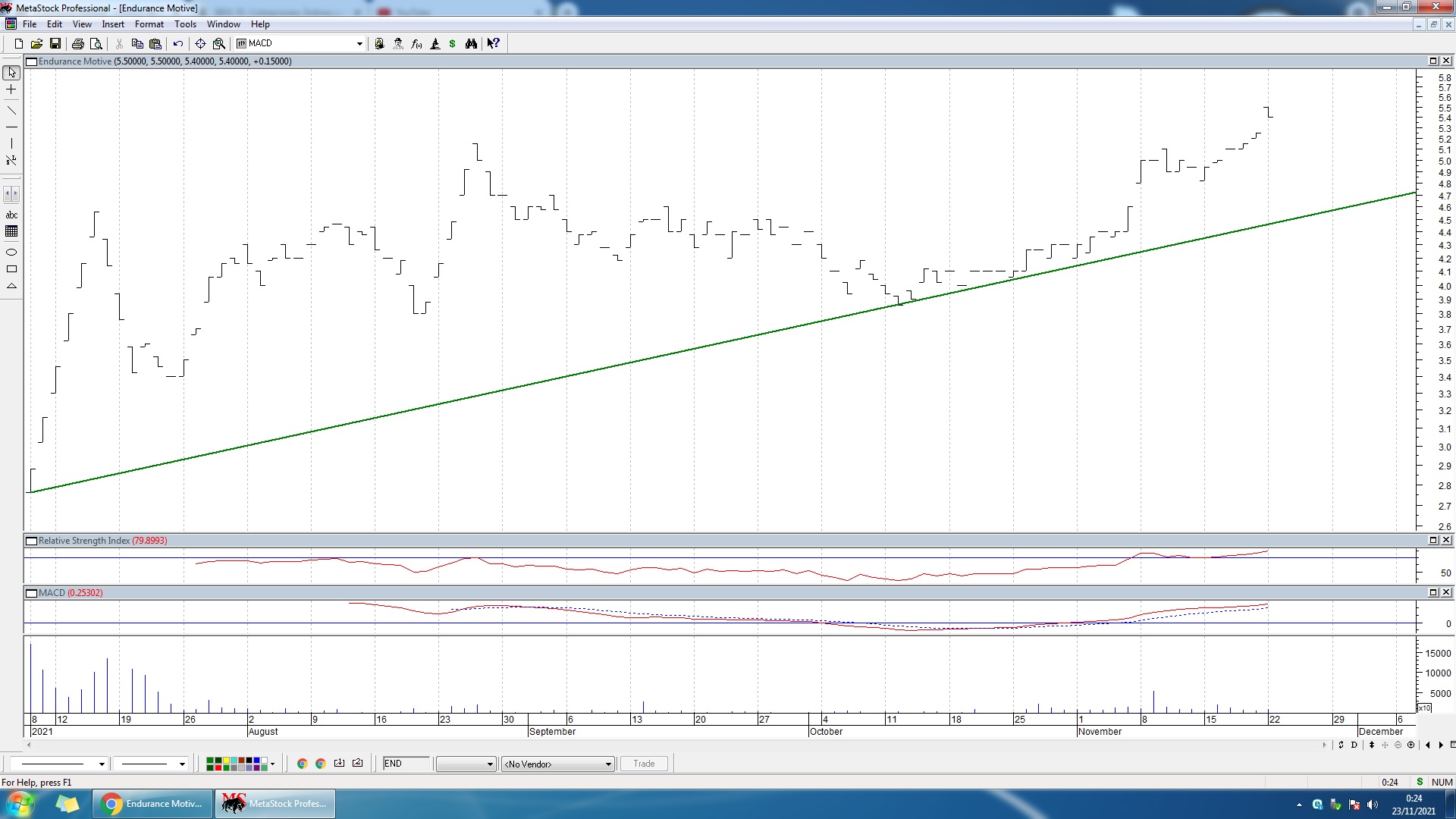Select the abc text tool
This screenshot has width=1456, height=819.
click(x=11, y=215)
